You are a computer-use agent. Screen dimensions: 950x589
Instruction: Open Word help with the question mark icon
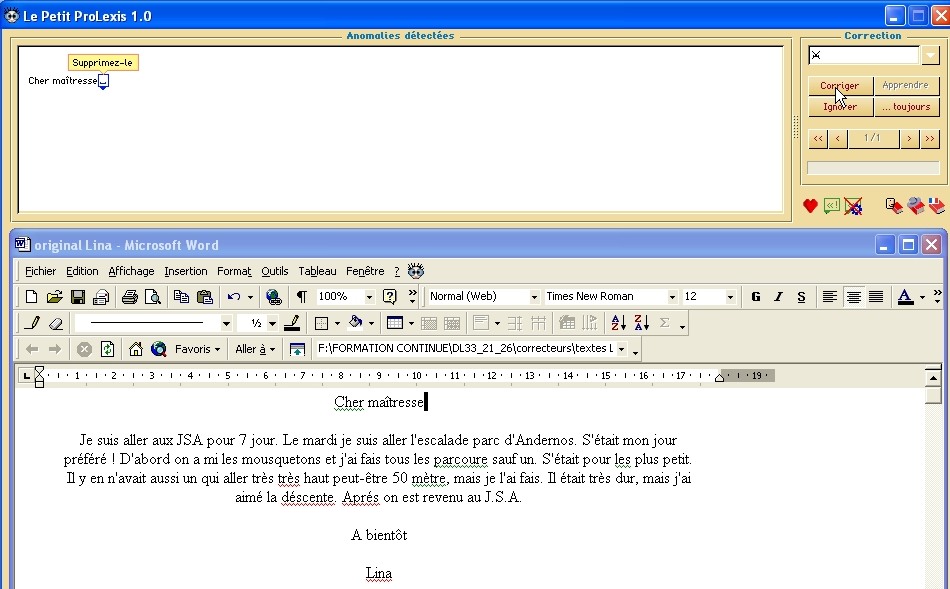click(390, 296)
